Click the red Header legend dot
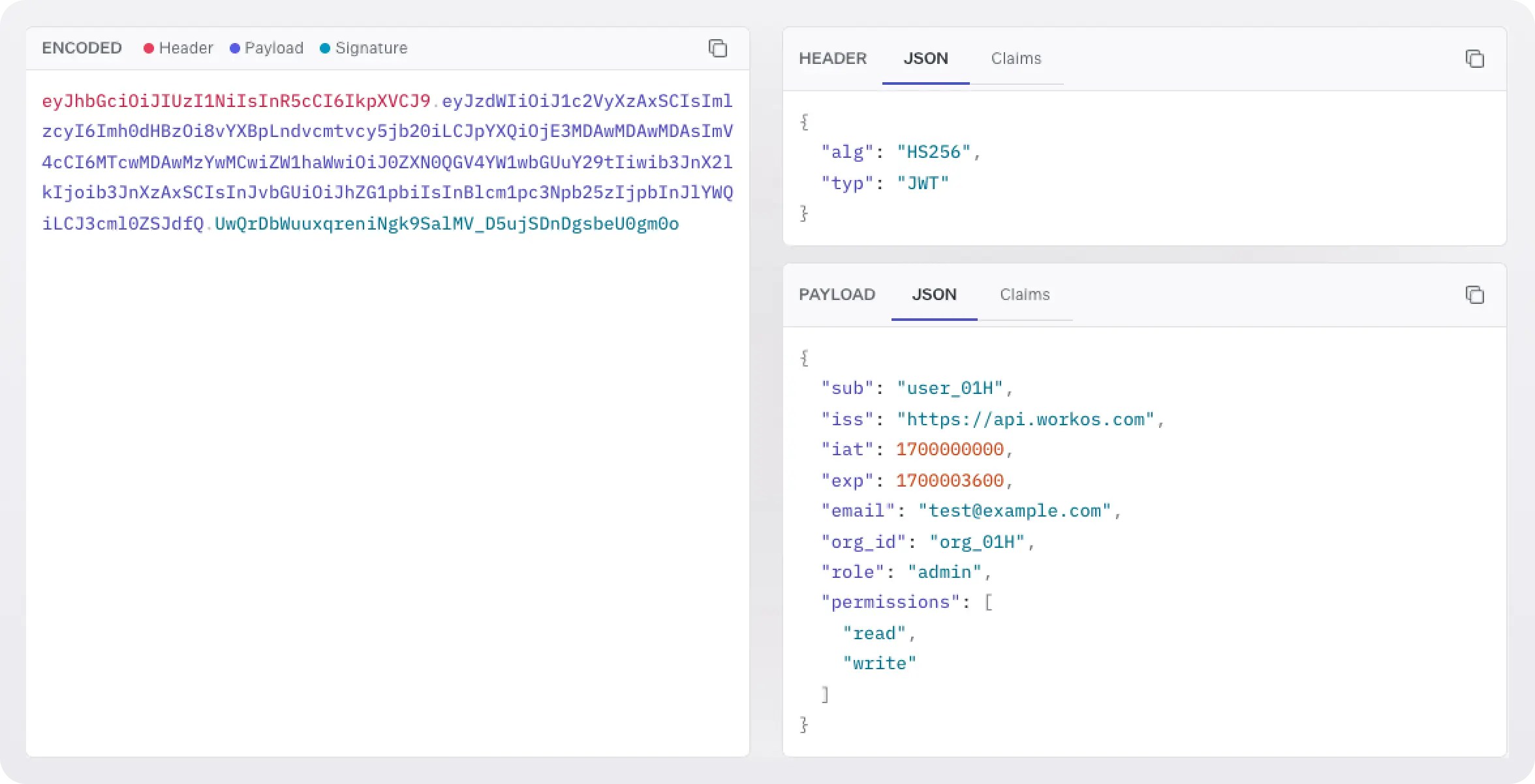The image size is (1535, 784). [149, 48]
